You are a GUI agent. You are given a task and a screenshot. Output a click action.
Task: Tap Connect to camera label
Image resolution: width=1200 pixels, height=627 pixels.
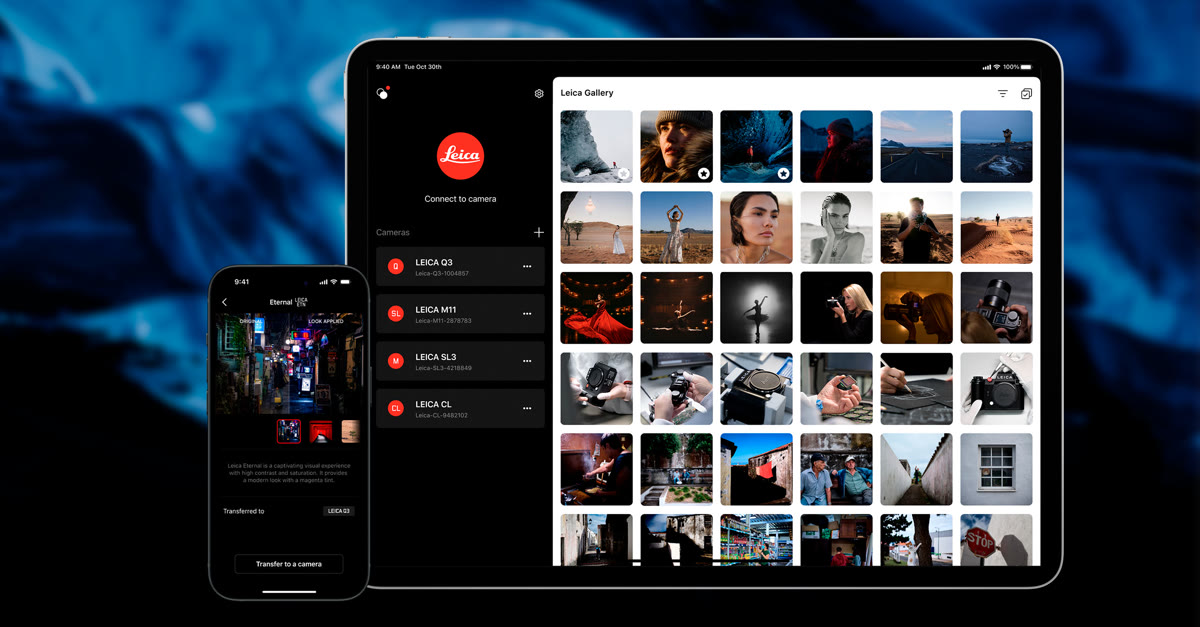click(x=460, y=199)
